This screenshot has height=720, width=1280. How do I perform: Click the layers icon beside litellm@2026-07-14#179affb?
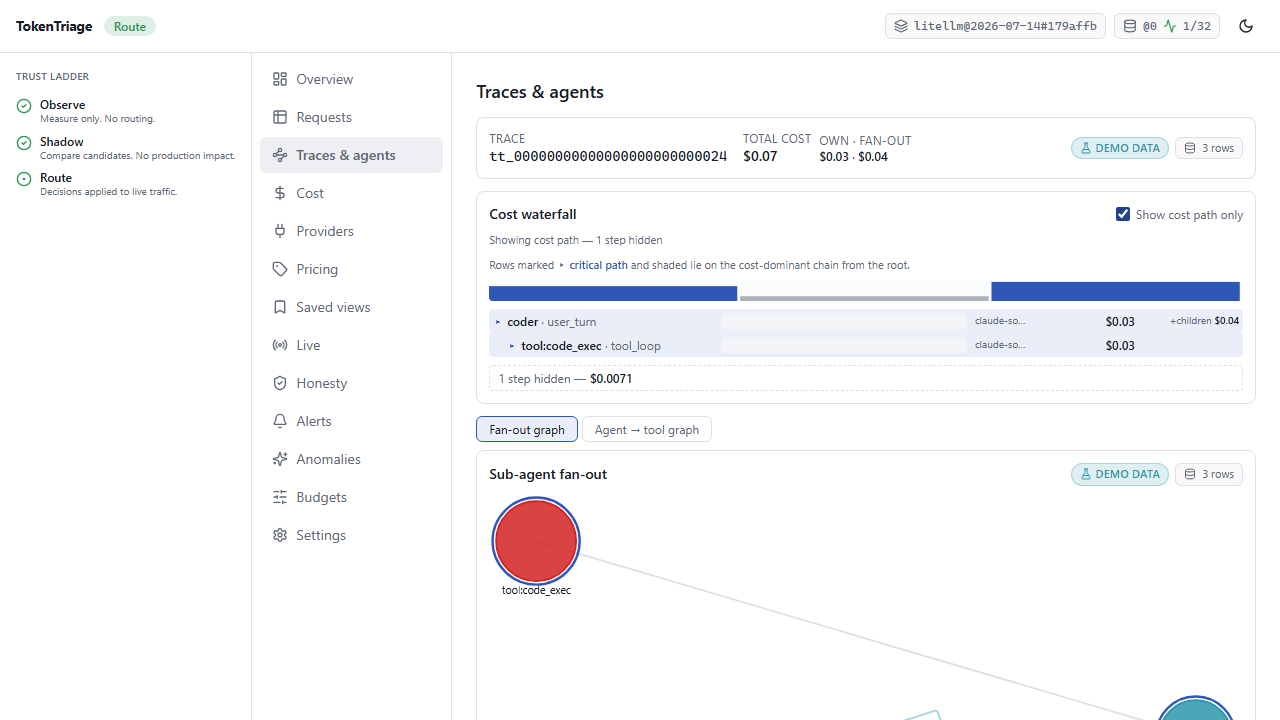(x=901, y=26)
